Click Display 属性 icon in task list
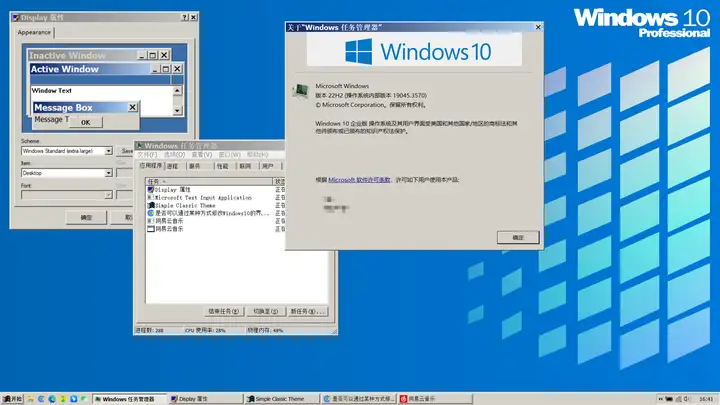The width and height of the screenshot is (720, 405). click(151, 189)
